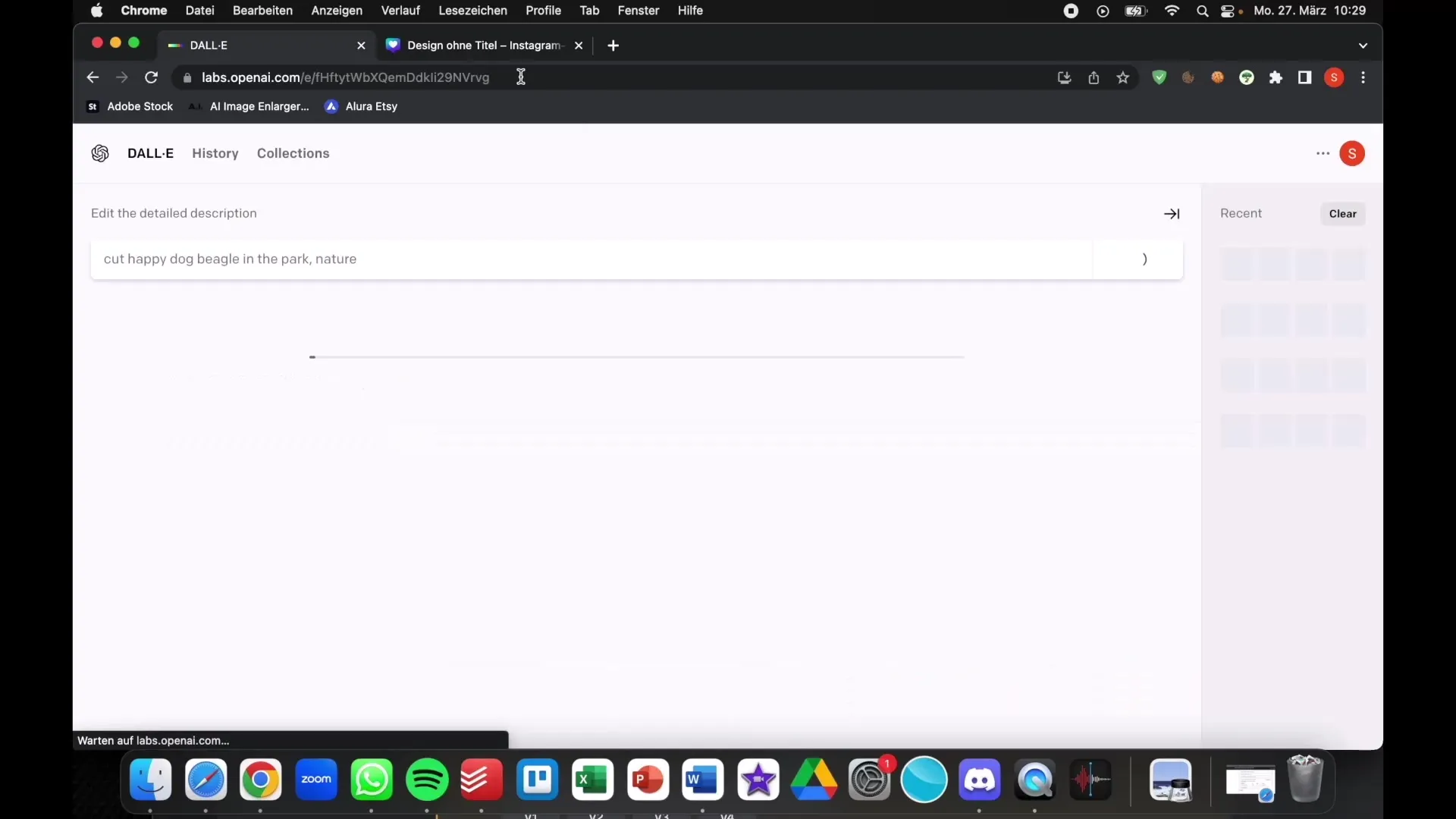Open WhatsApp from the dock

(372, 780)
